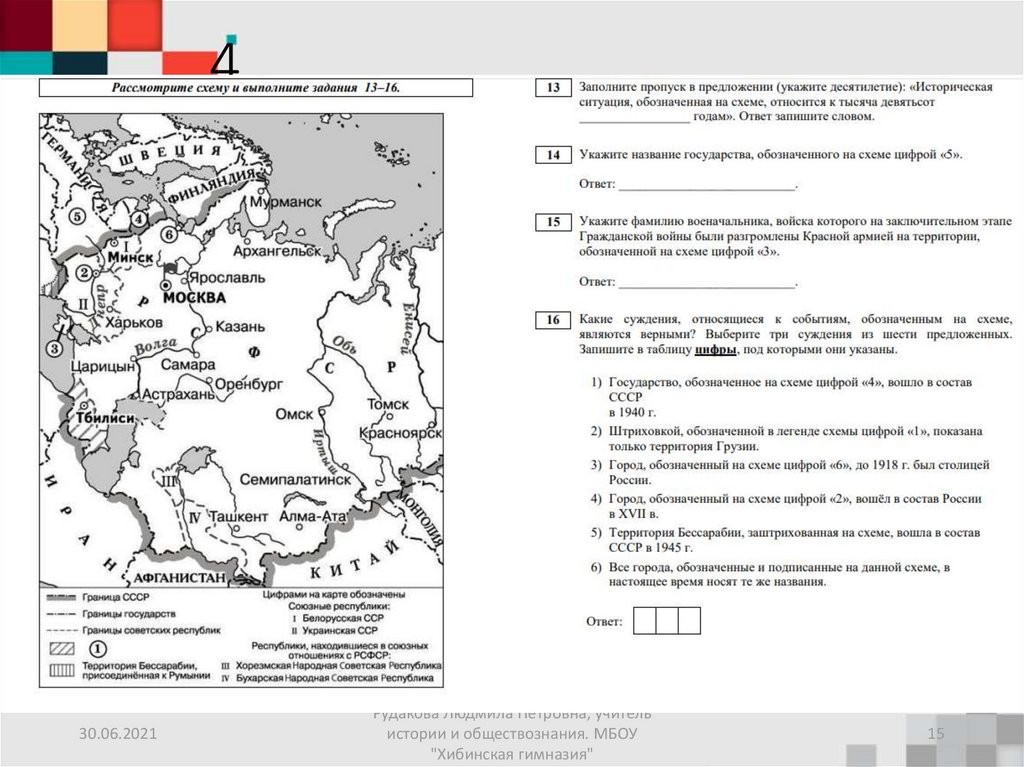The width and height of the screenshot is (1024, 767).
Task: Click the АФГАНИСТАН country label
Action: pyautogui.click(x=179, y=578)
